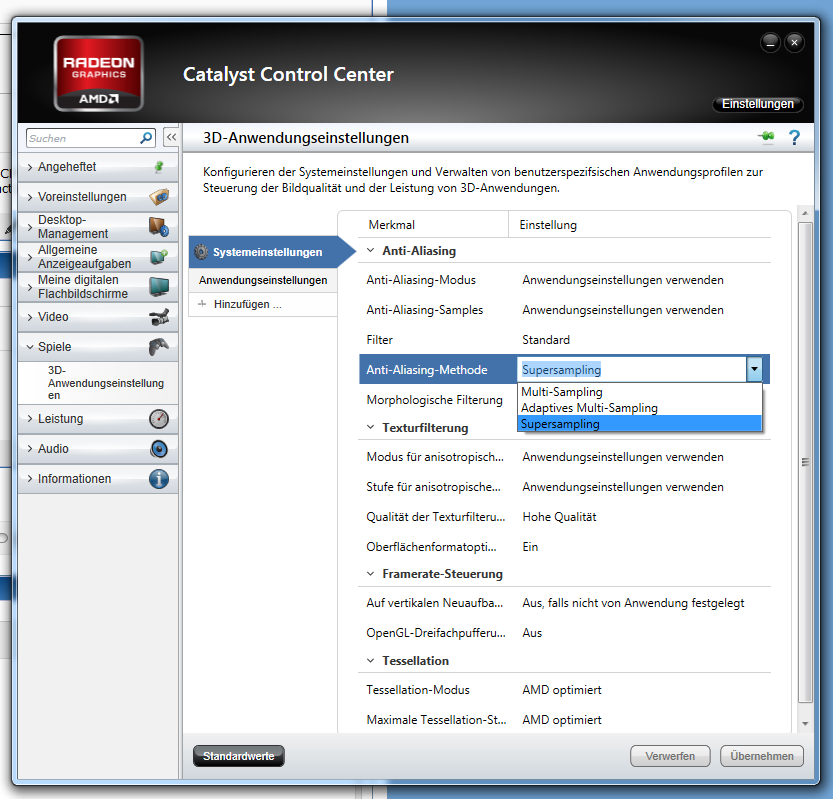833x799 pixels.
Task: Click the Standardwerte button
Action: click(x=239, y=756)
